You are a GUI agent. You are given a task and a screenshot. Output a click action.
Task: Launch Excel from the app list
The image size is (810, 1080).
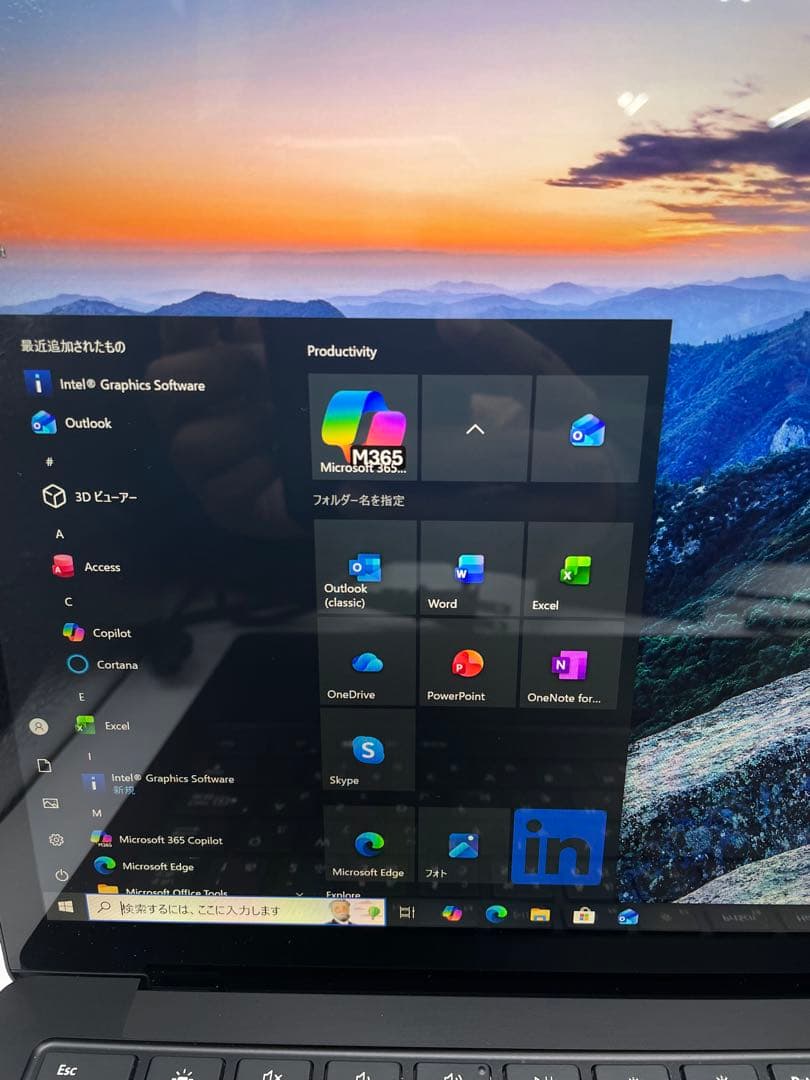click(103, 725)
